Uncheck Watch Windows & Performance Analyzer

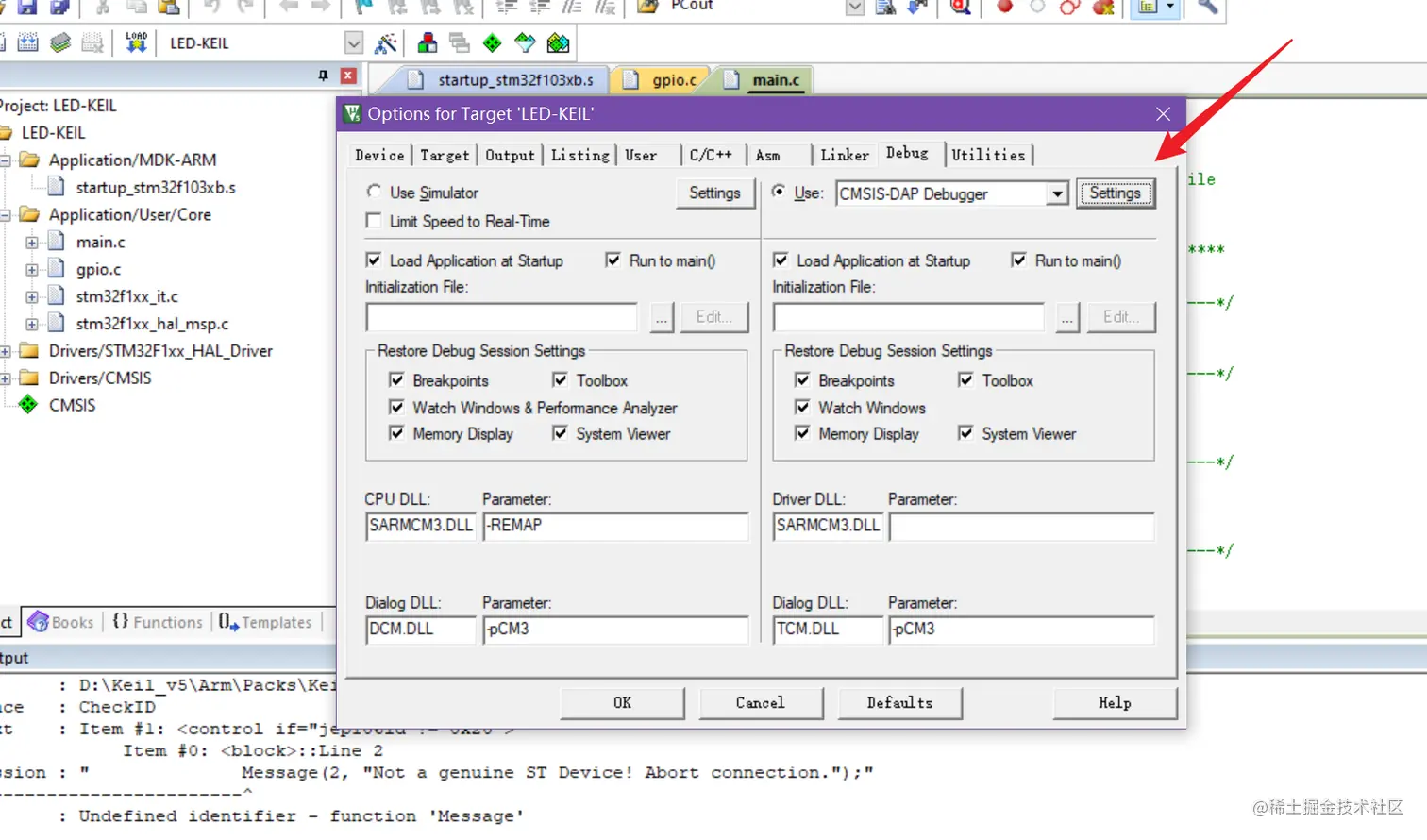(x=397, y=407)
